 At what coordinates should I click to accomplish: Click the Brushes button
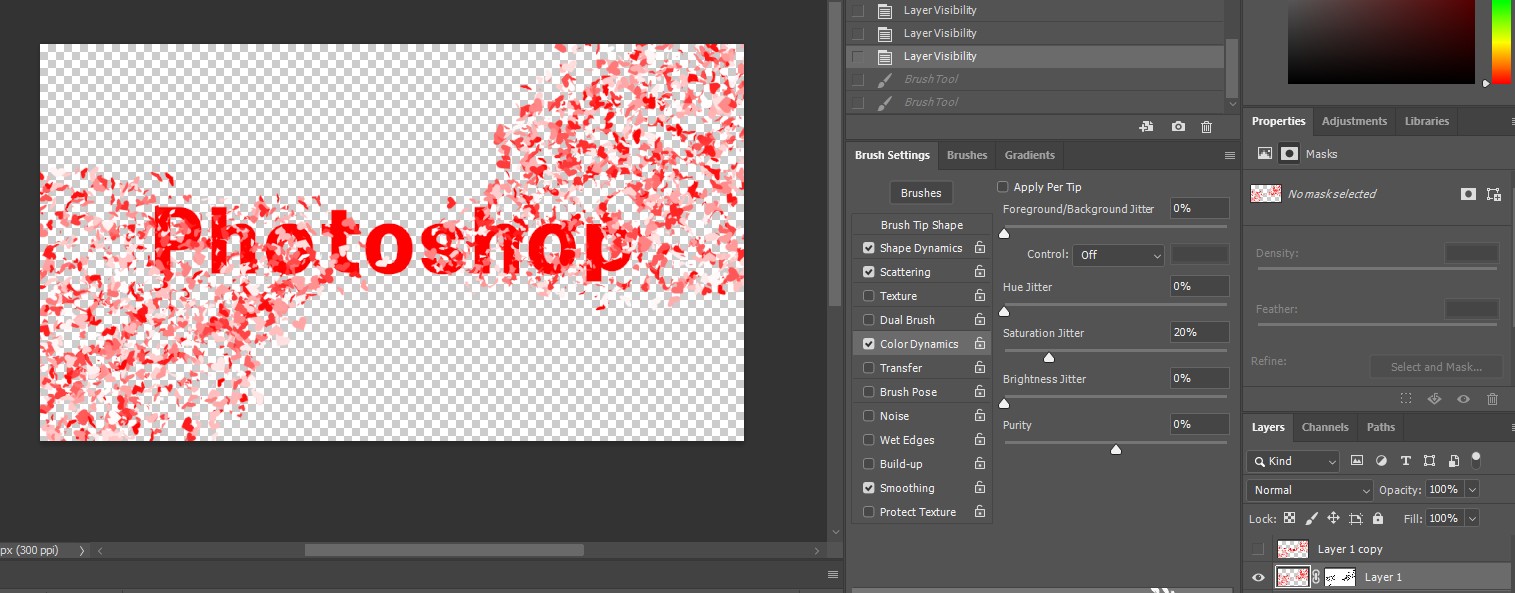point(921,193)
